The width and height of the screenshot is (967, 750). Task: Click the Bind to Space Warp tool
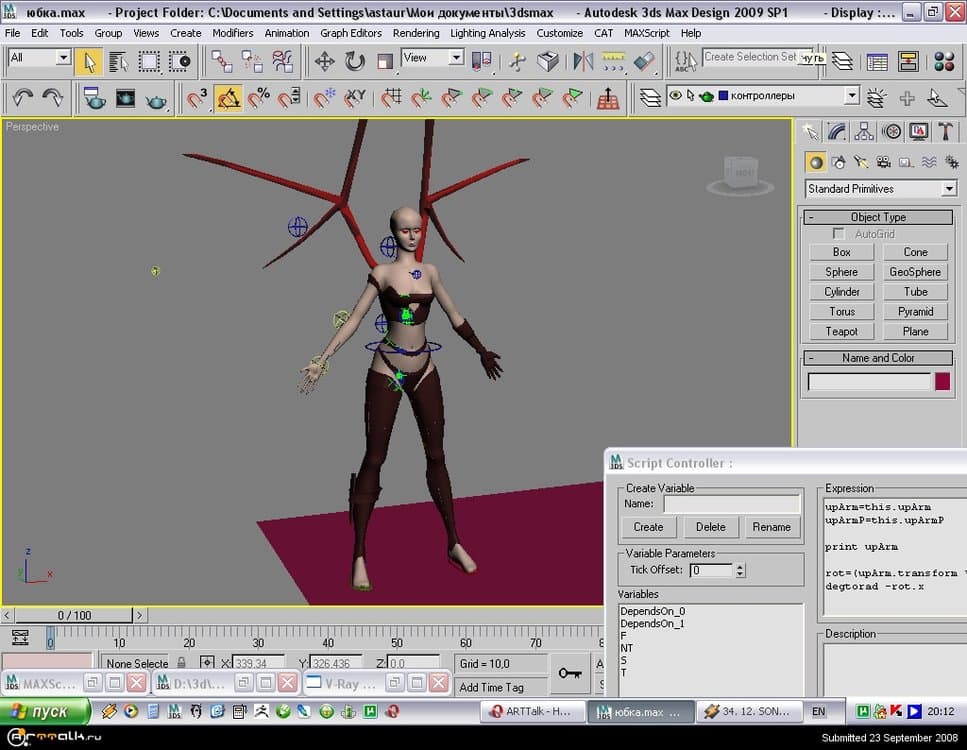[283, 62]
